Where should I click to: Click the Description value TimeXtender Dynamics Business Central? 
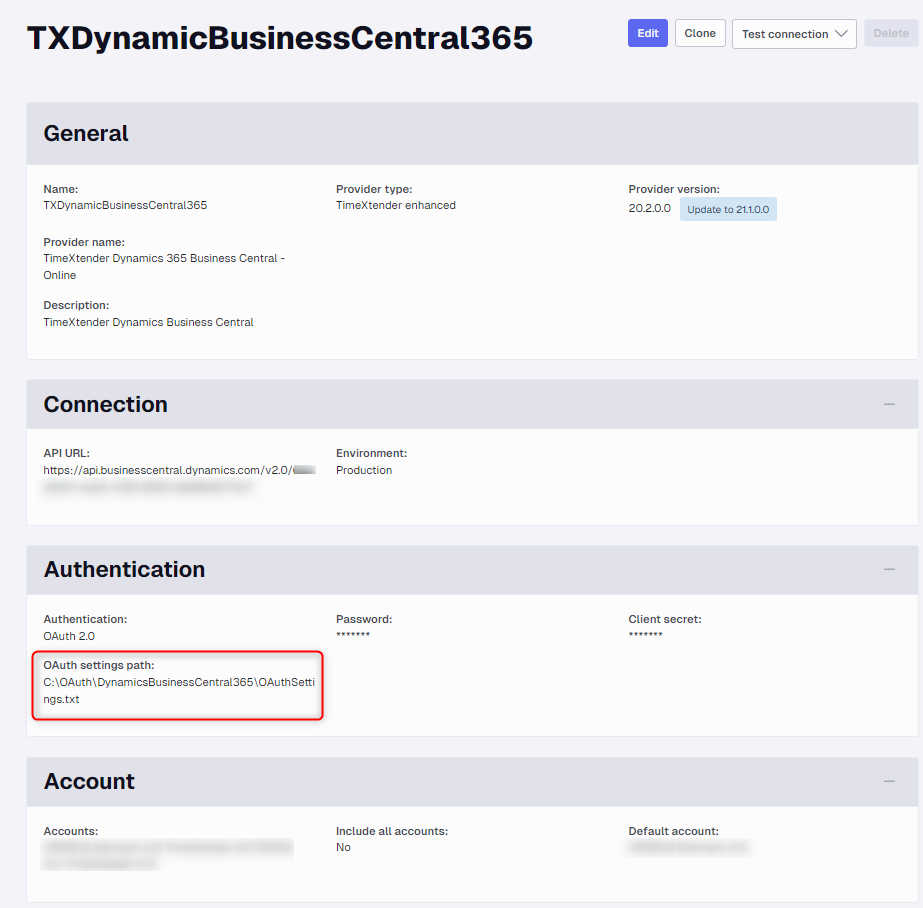tap(148, 322)
